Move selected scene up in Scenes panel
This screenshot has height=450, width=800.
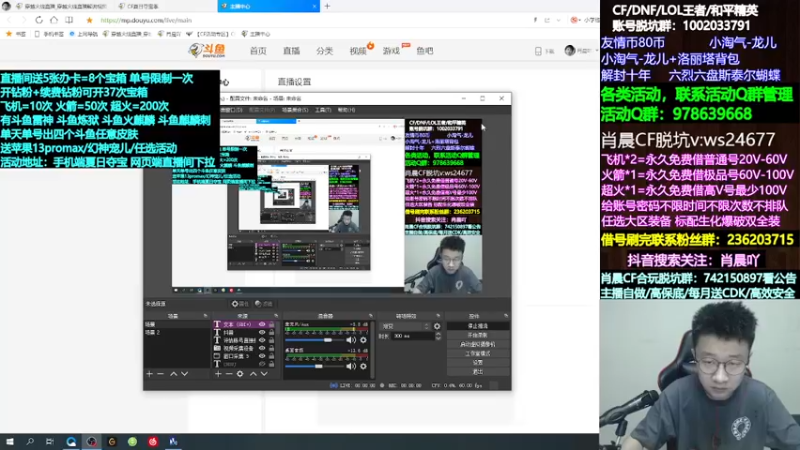point(173,374)
